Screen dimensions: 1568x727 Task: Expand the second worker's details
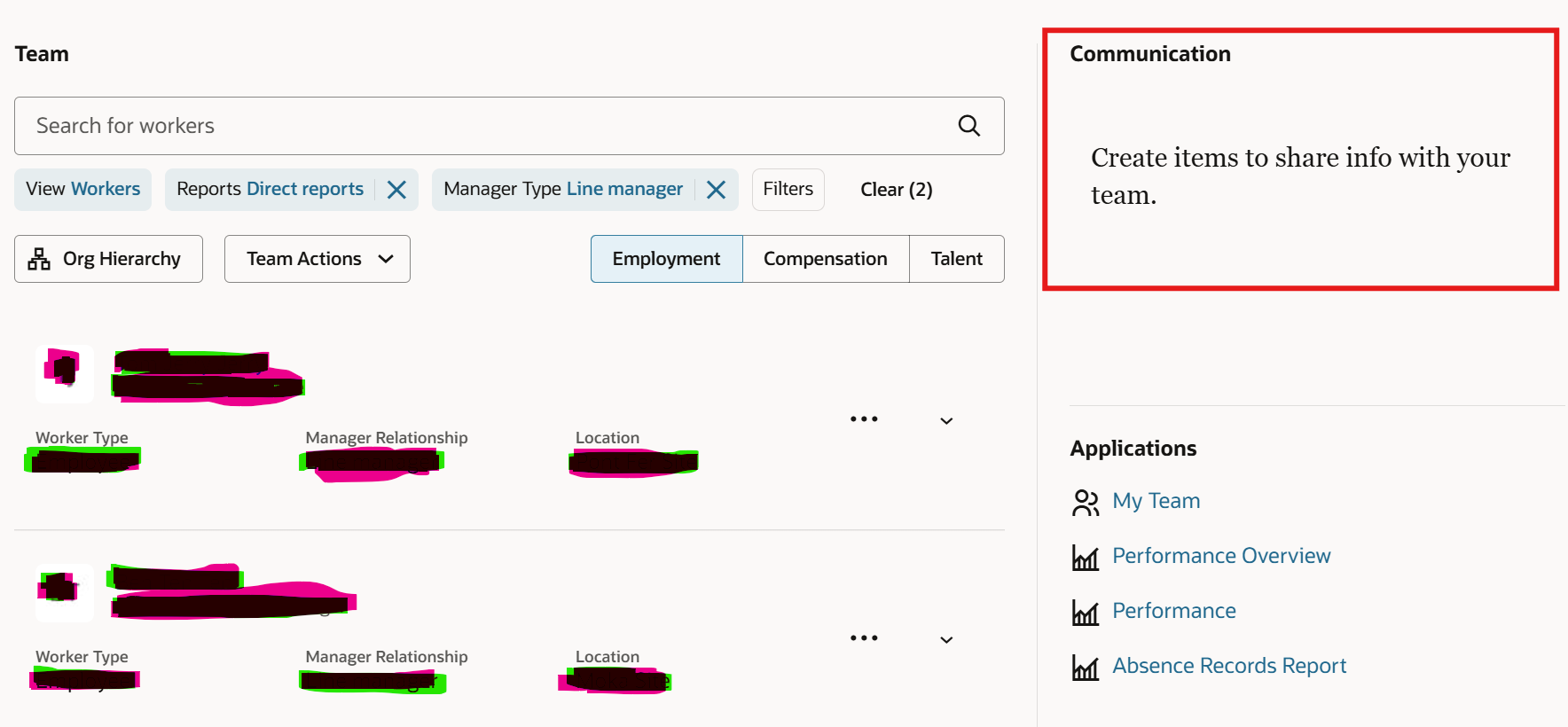[x=946, y=639]
